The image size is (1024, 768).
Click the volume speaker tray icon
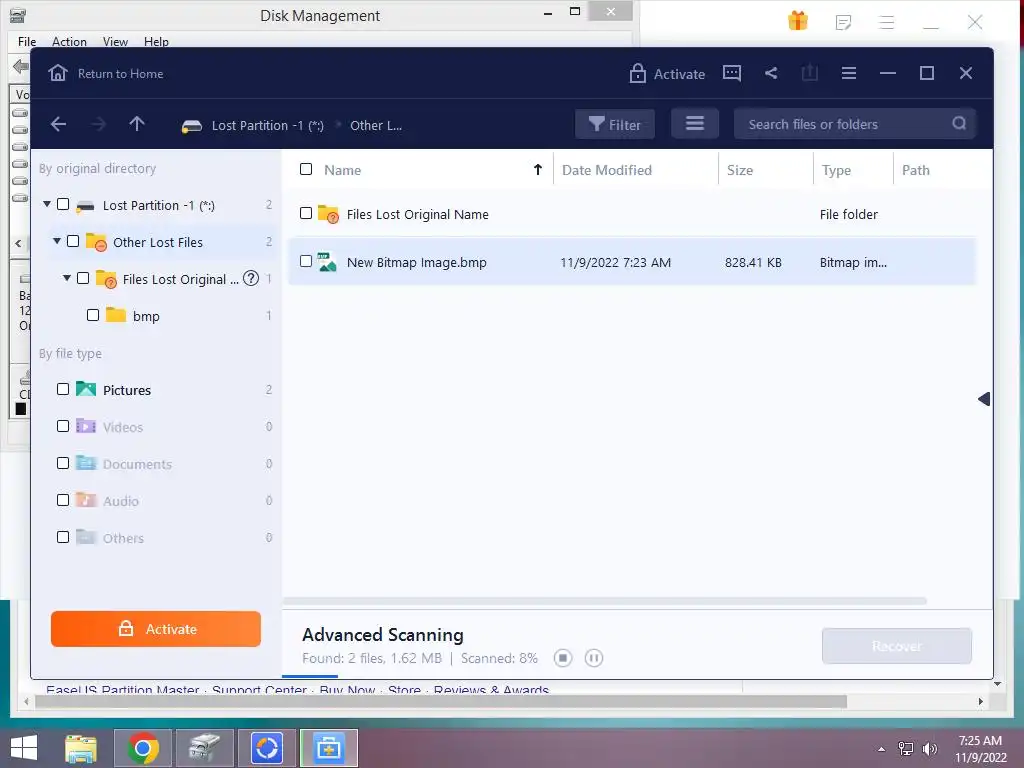pos(930,749)
